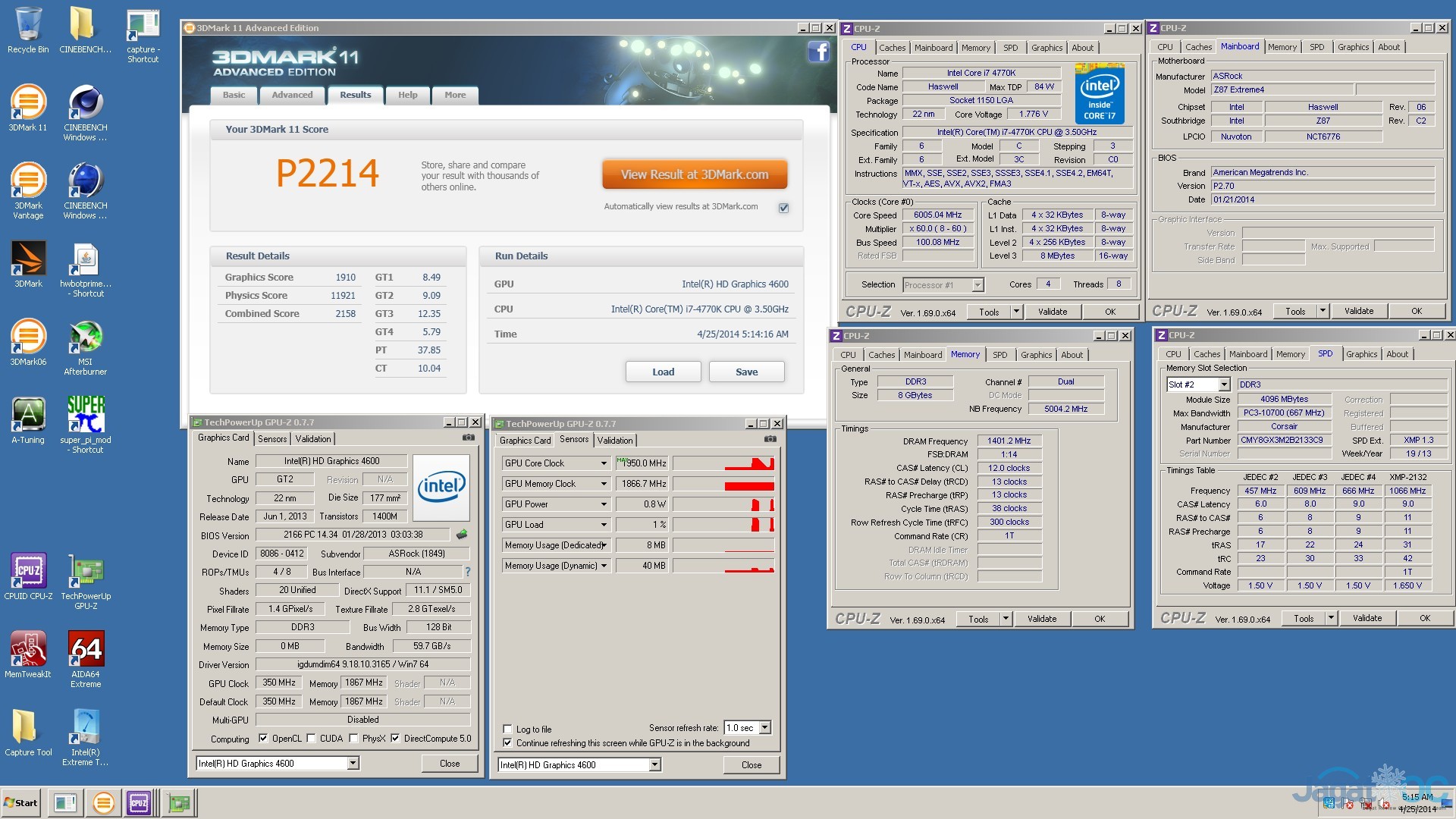
Task: Open the Sensor refresh rate dropdown
Action: click(x=764, y=727)
